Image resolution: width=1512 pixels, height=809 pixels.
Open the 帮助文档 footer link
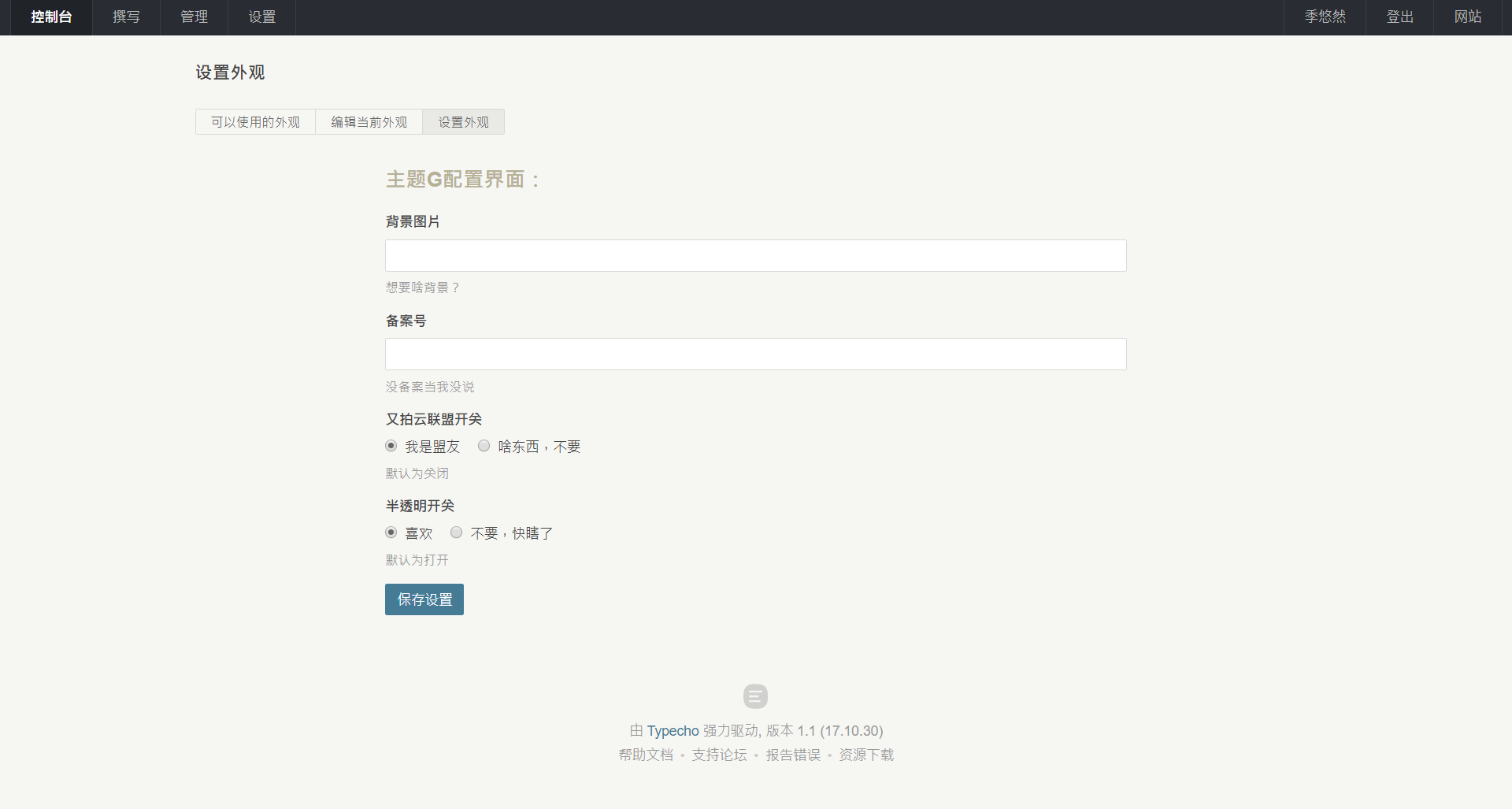646,755
